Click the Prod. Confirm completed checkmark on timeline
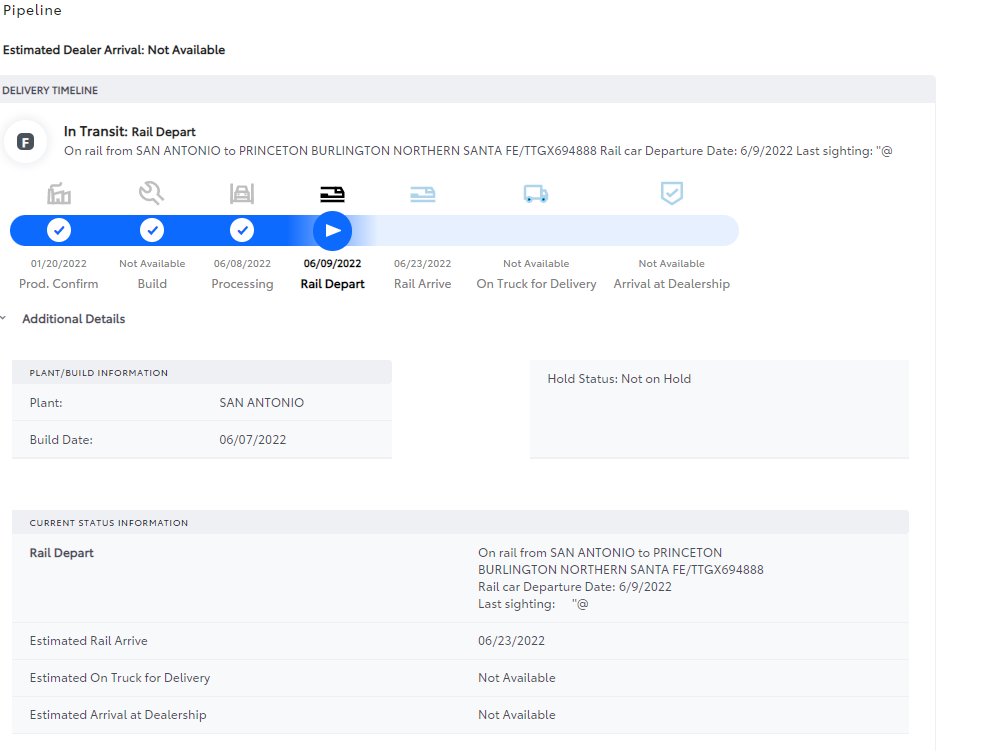This screenshot has height=756, width=996. (x=59, y=230)
